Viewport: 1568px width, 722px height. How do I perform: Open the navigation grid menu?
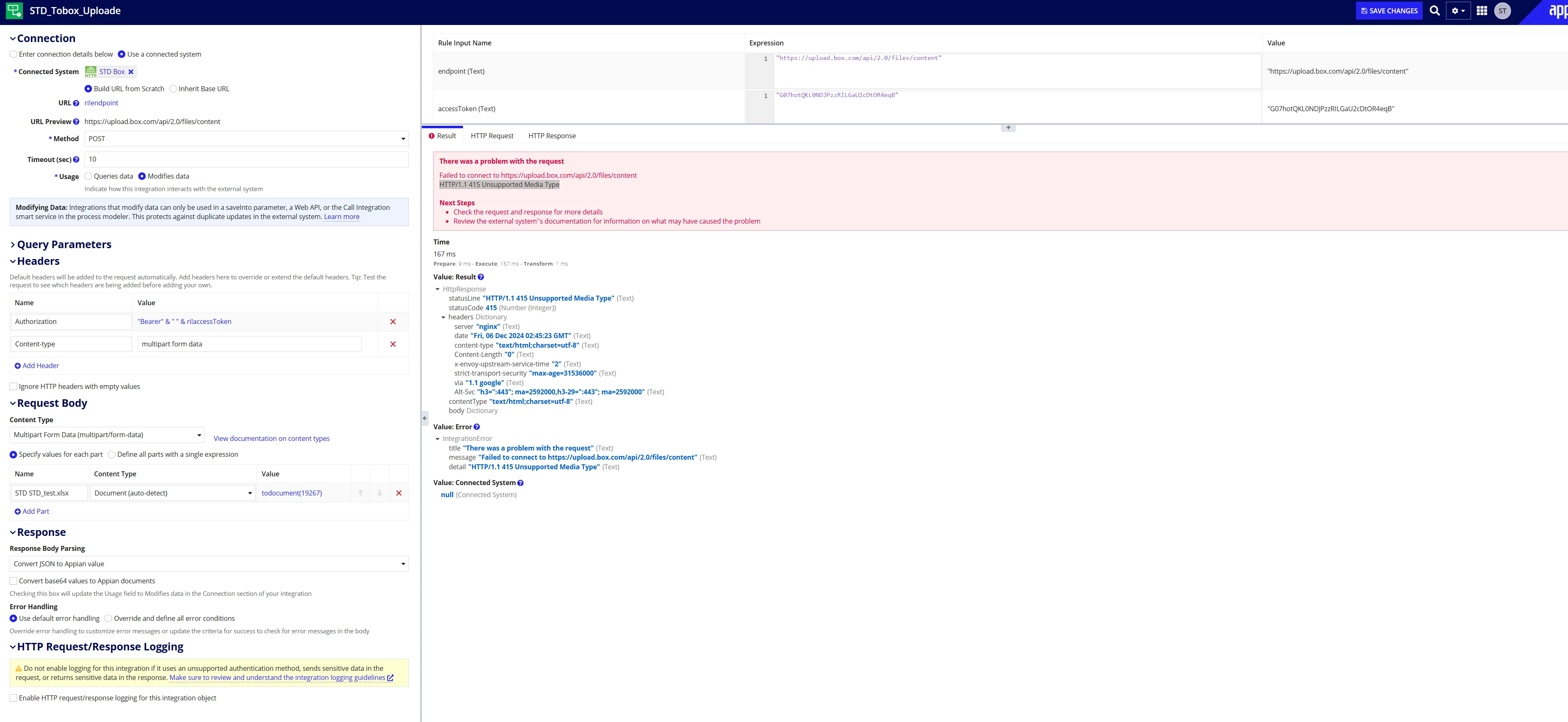tap(1482, 10)
